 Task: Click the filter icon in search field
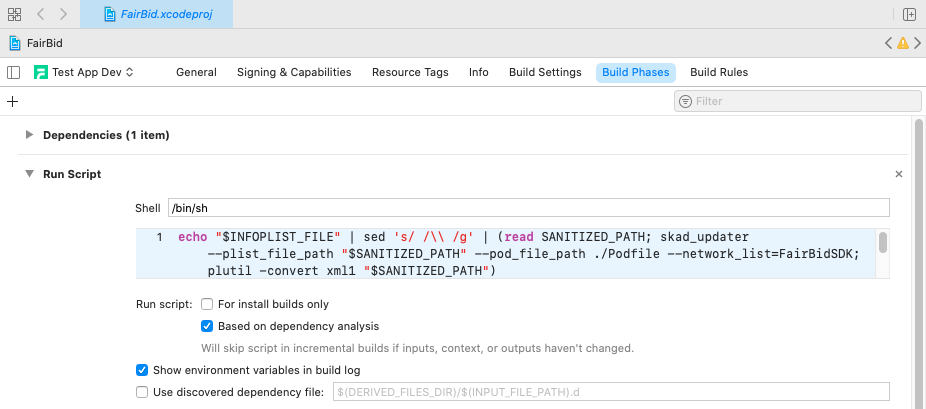tap(685, 102)
